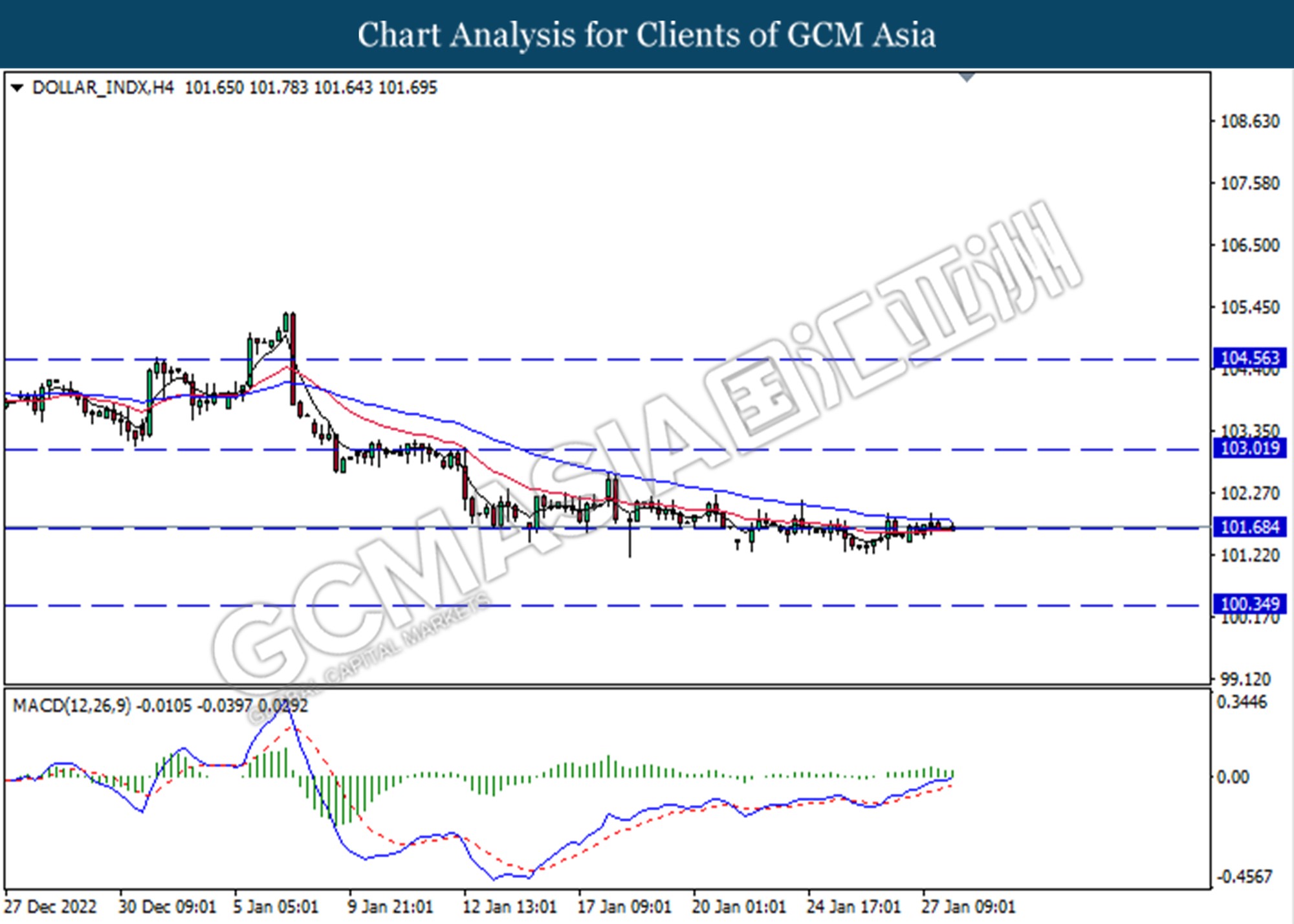
Task: Click the 99.120 price axis value
Action: click(1245, 679)
